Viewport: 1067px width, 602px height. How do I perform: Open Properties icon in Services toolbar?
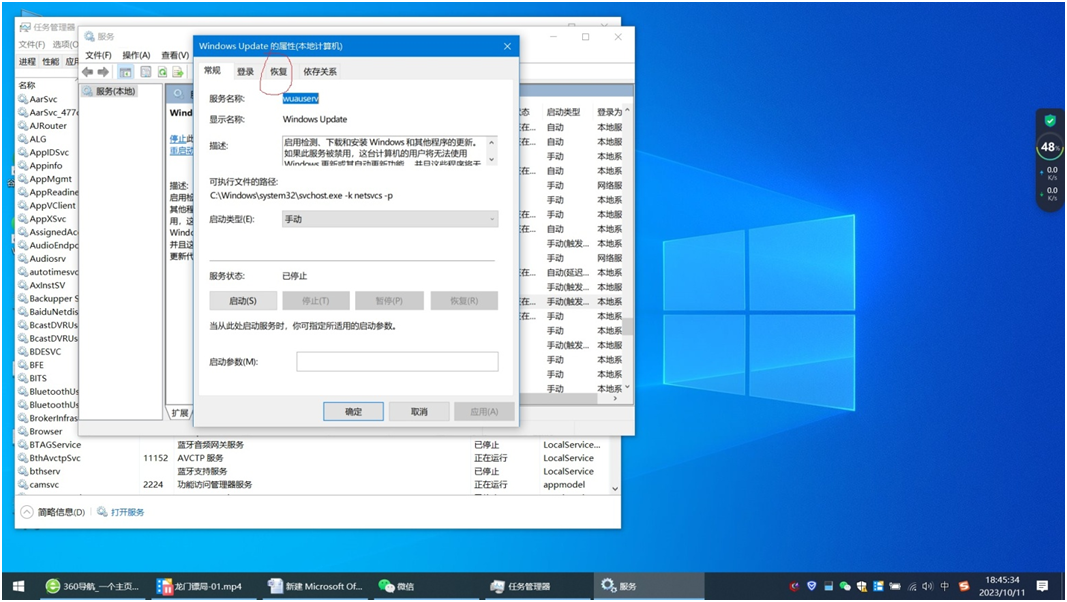[146, 72]
